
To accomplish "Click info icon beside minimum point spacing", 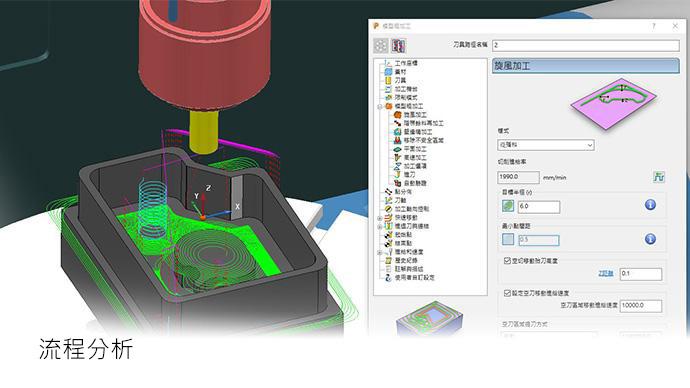I will [x=650, y=239].
